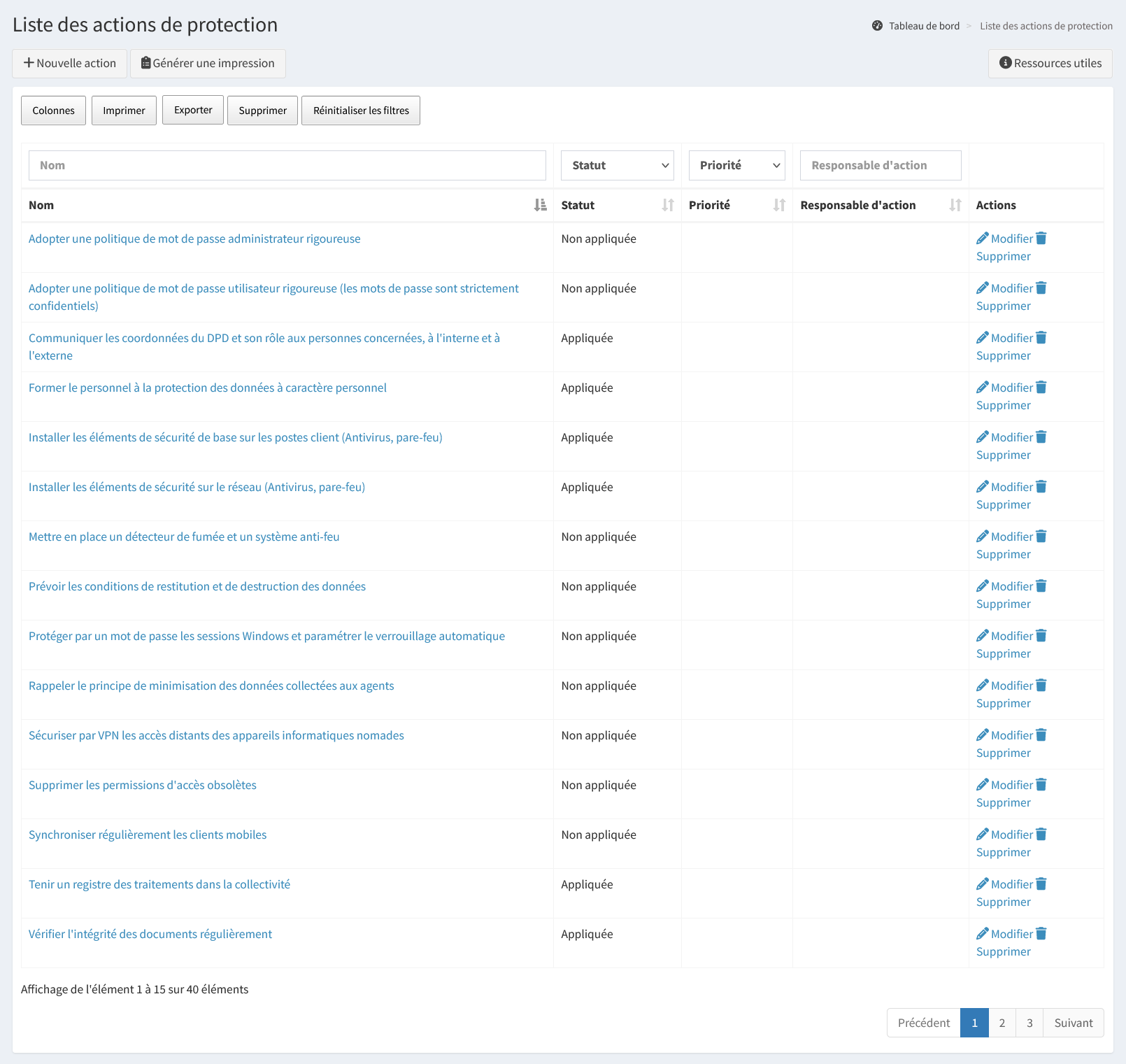Click the dashboard icon beside Tableau de bord

click(x=877, y=26)
